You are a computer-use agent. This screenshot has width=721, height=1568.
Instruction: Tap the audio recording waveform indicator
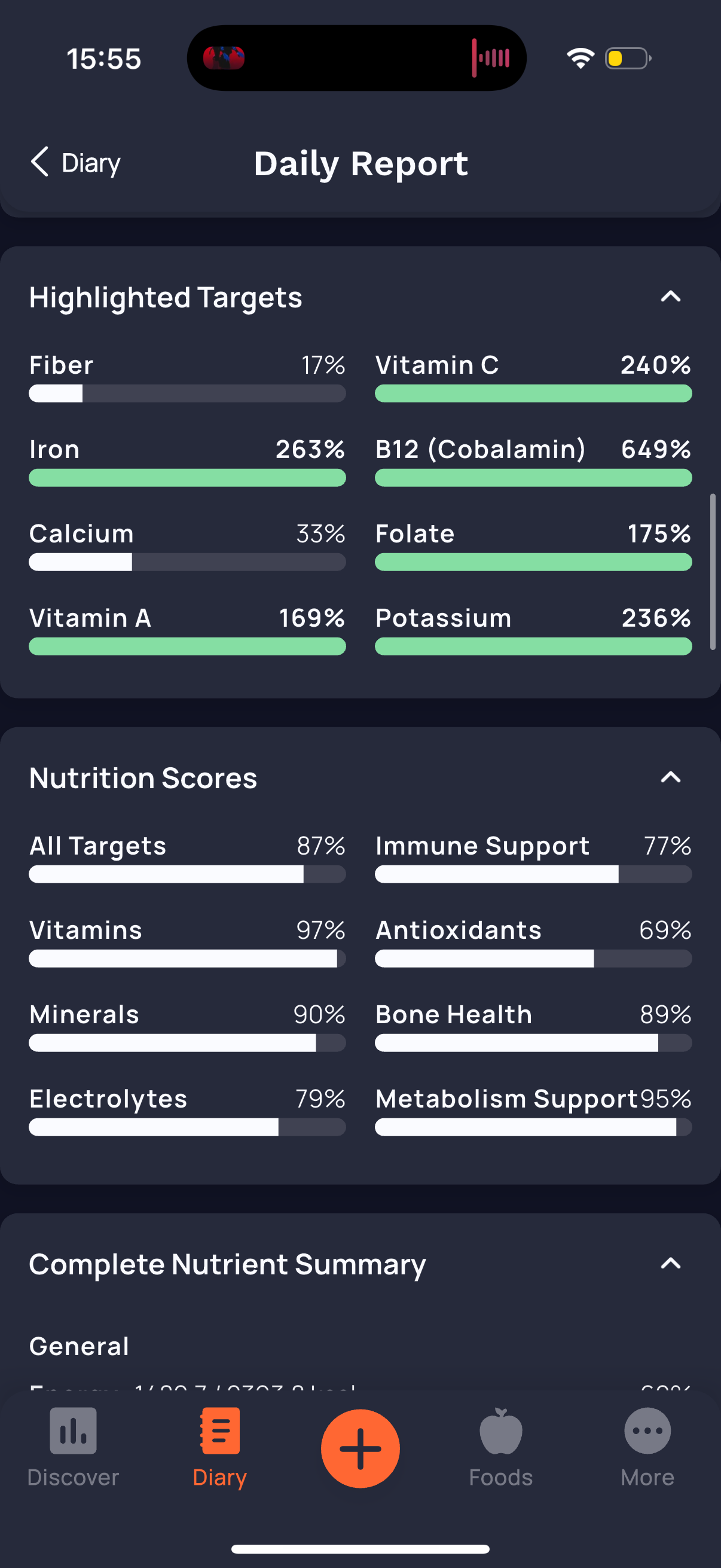(x=490, y=58)
